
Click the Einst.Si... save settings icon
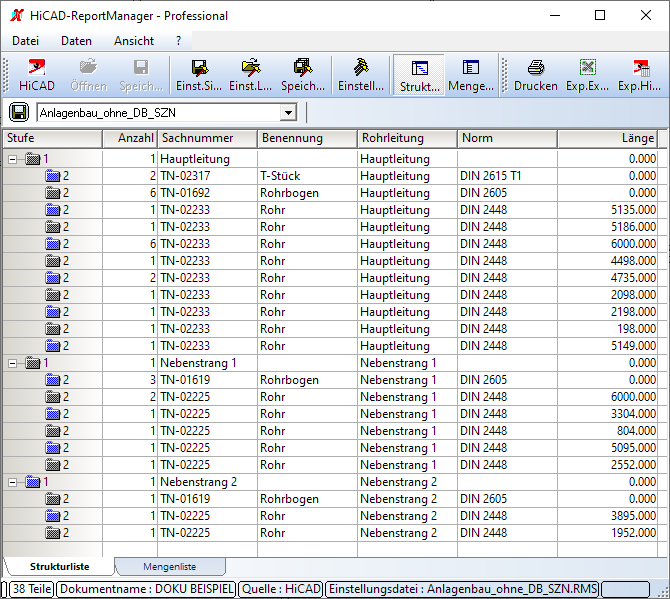click(x=197, y=75)
